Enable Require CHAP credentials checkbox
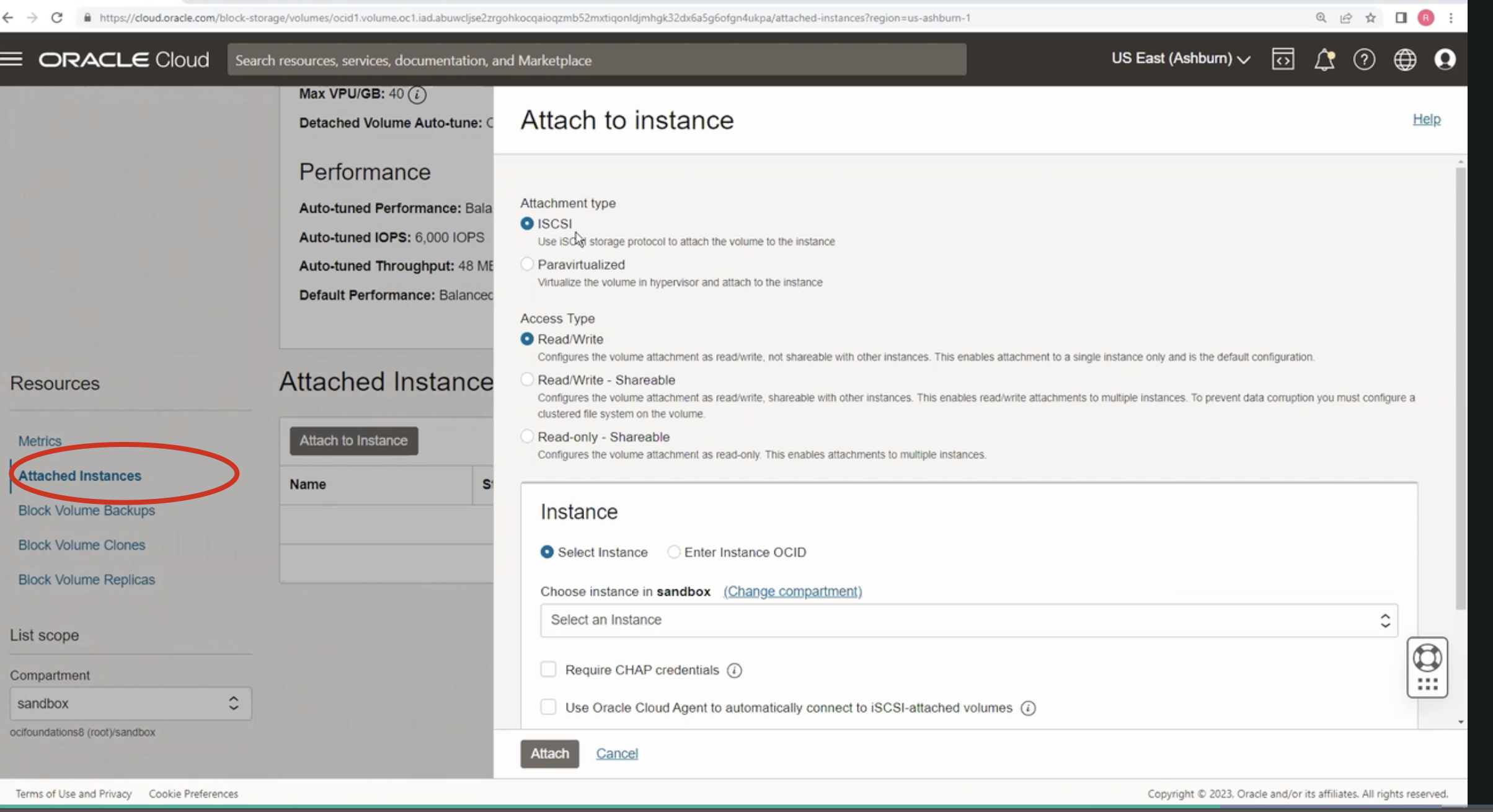The width and height of the screenshot is (1493, 812). click(548, 670)
